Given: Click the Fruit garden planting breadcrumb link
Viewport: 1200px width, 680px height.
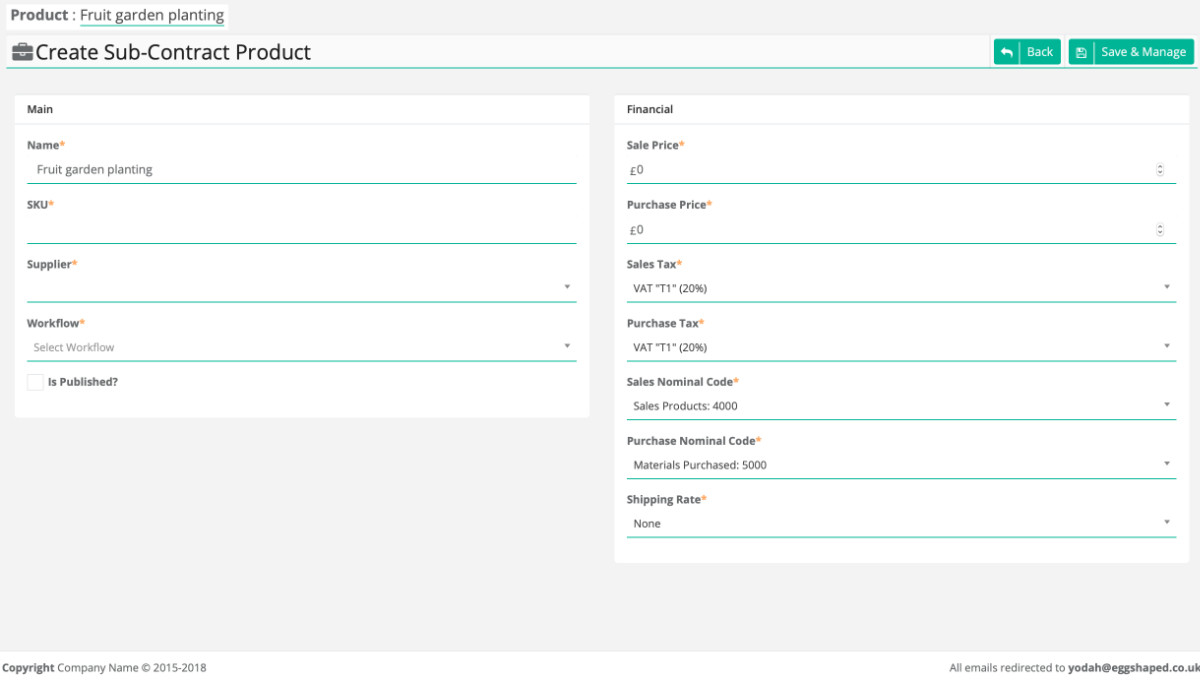Looking at the screenshot, I should [152, 15].
